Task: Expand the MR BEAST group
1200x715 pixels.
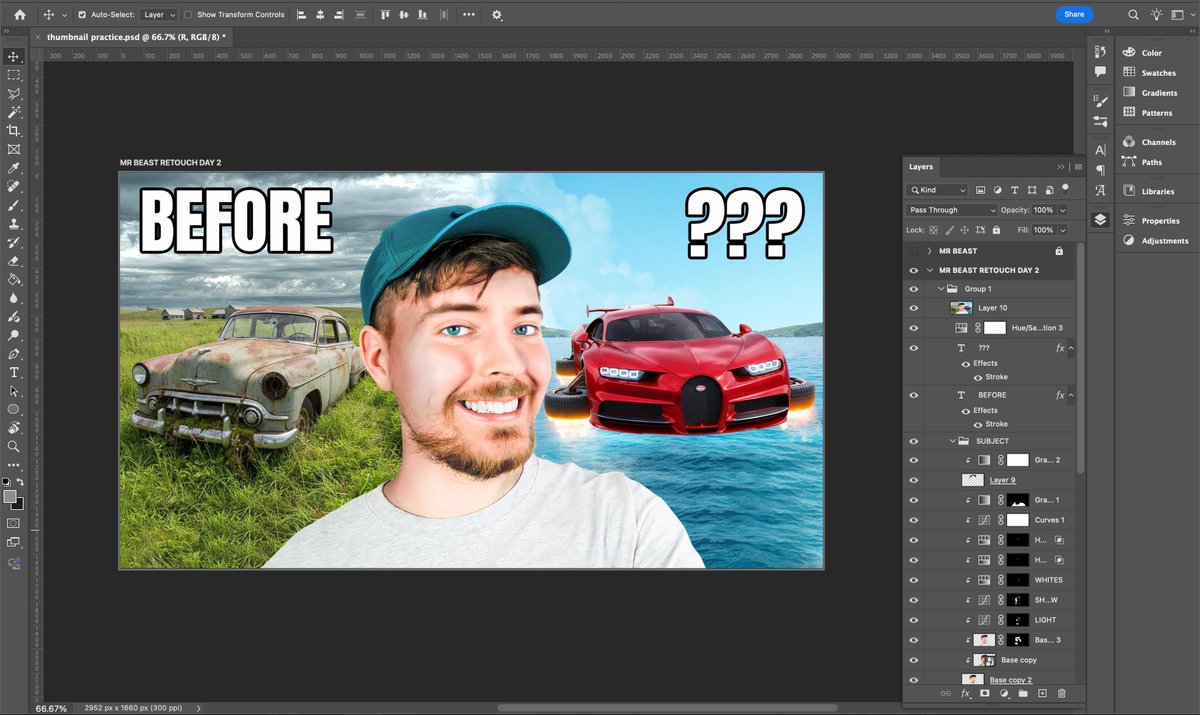Action: click(930, 251)
